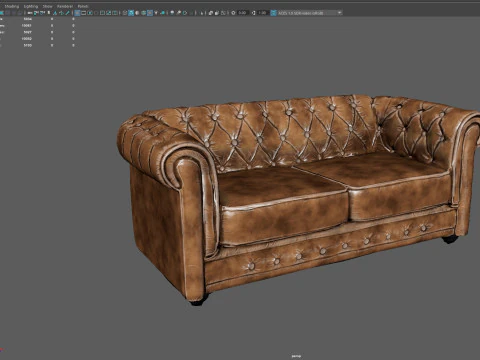Toggle the Film Gate overlay
This screenshot has width=480, height=360.
click(83, 13)
